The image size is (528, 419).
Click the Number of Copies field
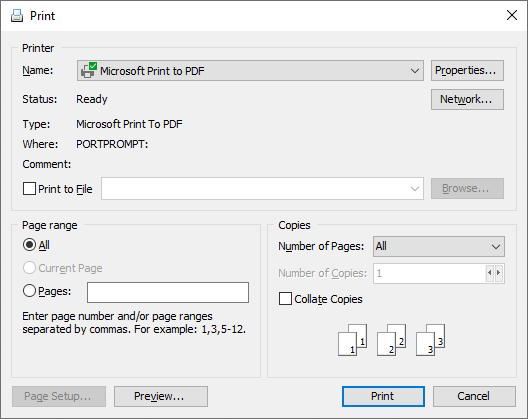coord(429,273)
